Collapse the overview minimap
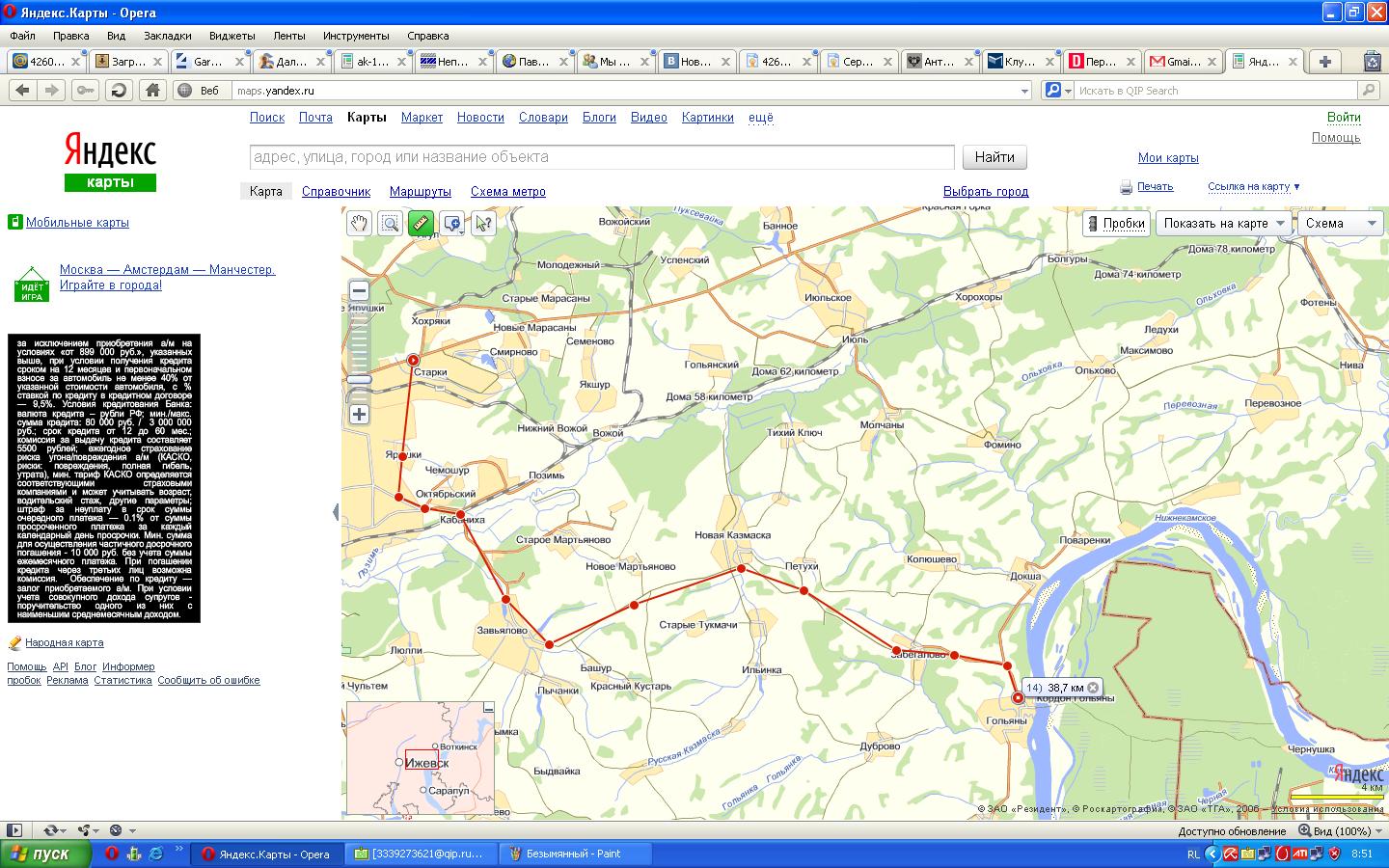1389x868 pixels. 488,708
